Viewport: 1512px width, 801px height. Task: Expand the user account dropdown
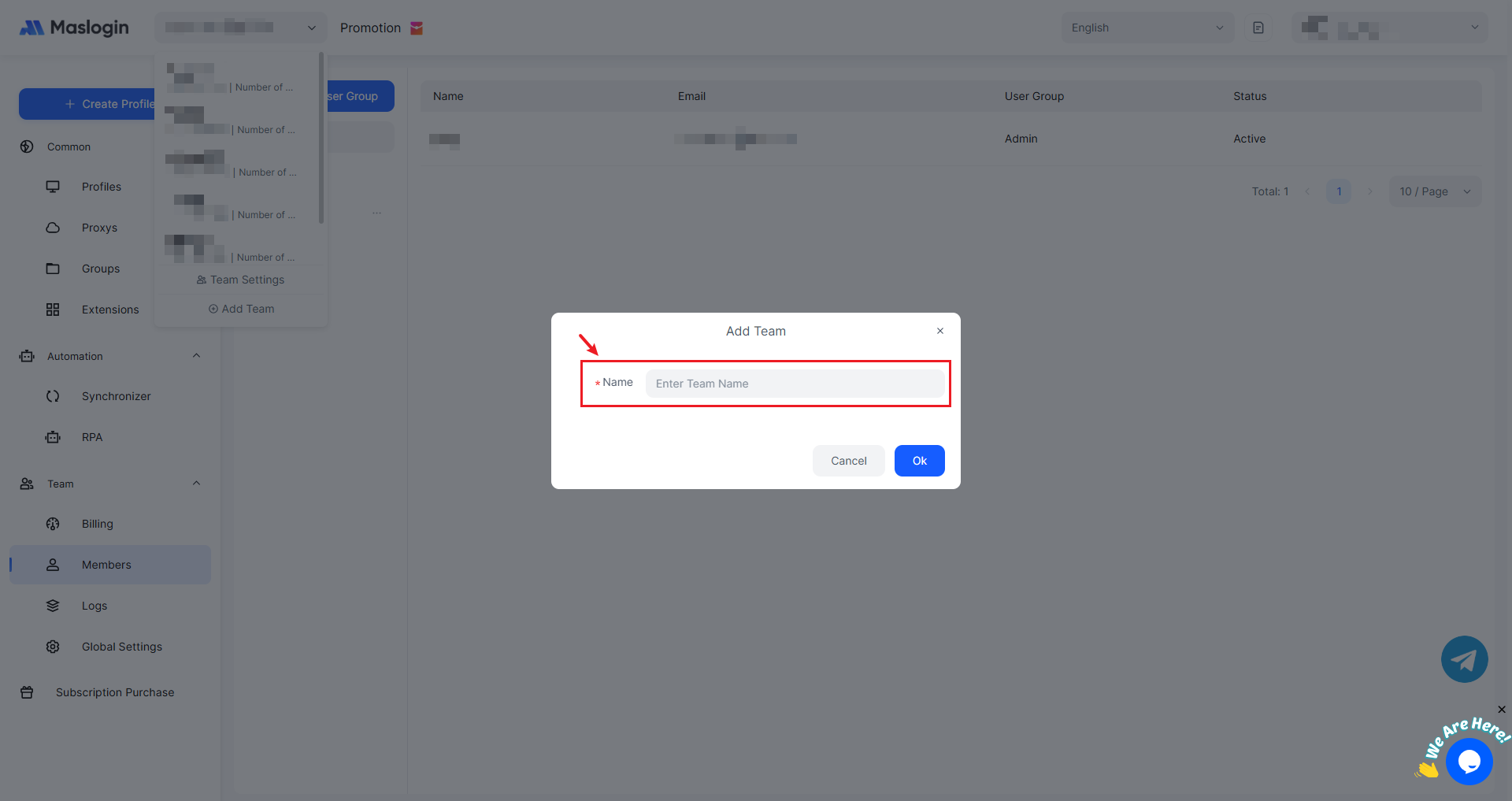click(1389, 28)
